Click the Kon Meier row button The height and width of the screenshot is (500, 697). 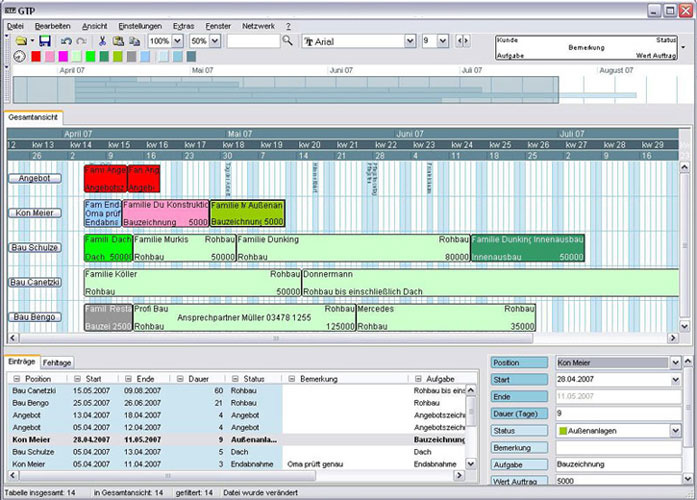pos(35,213)
